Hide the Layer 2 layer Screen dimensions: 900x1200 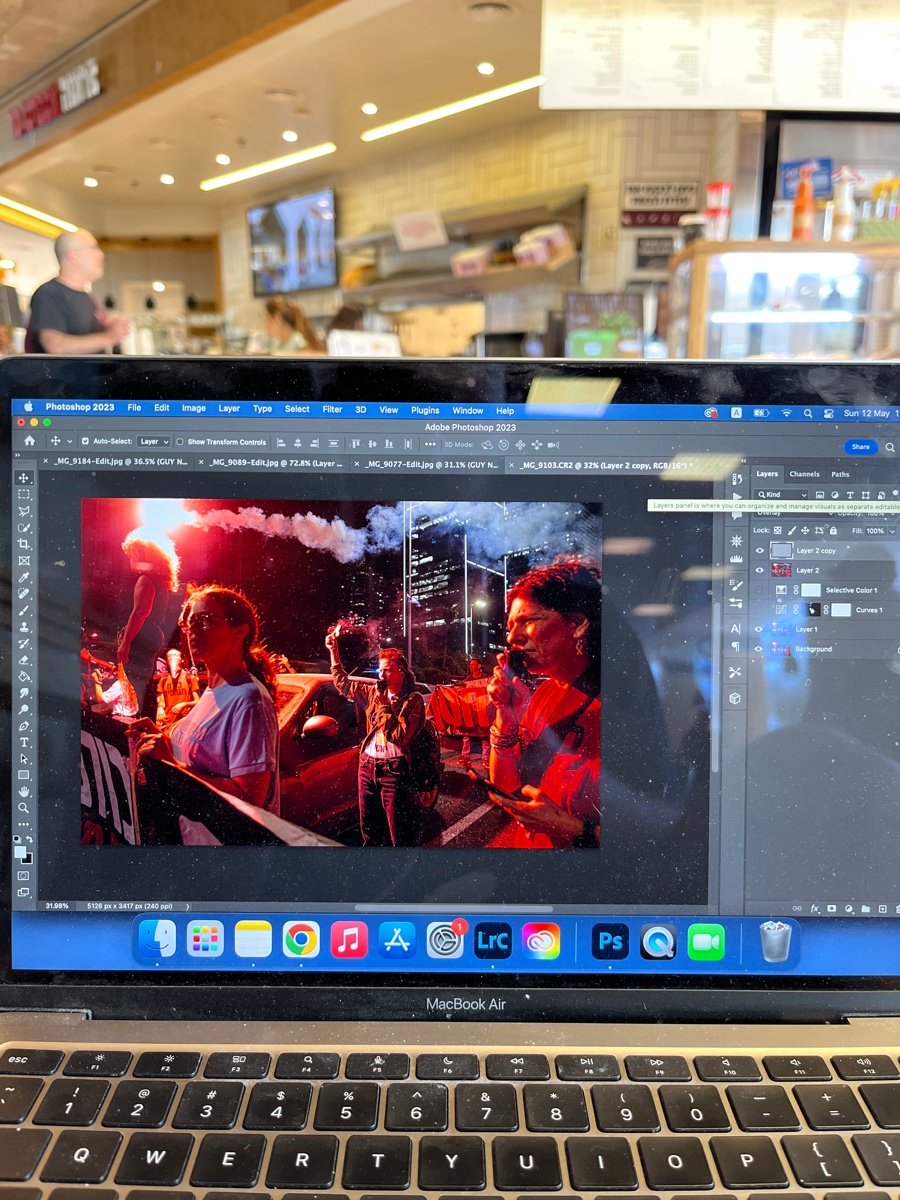point(759,570)
